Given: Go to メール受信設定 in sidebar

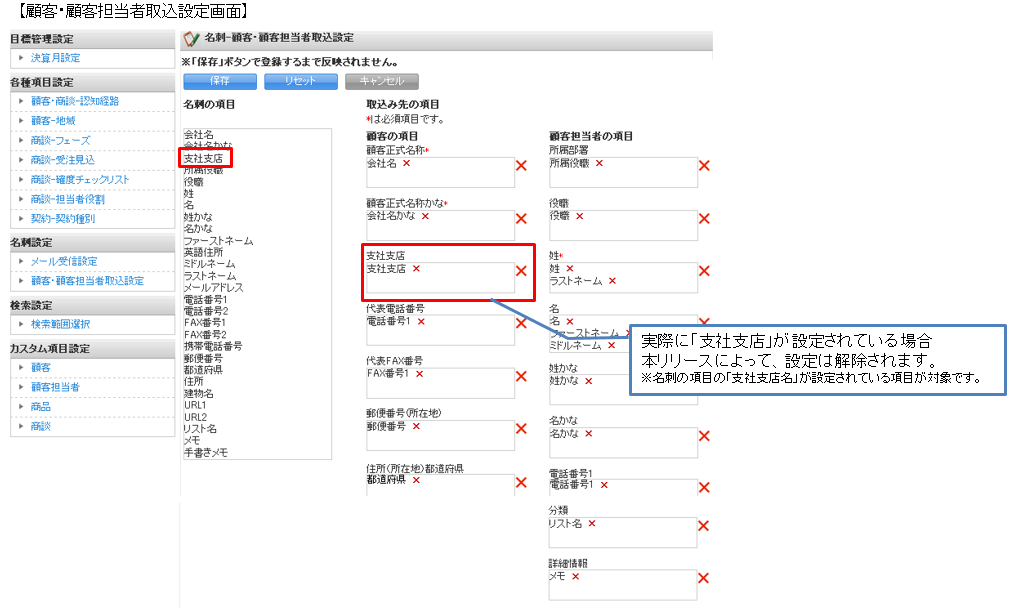Looking at the screenshot, I should tap(64, 262).
